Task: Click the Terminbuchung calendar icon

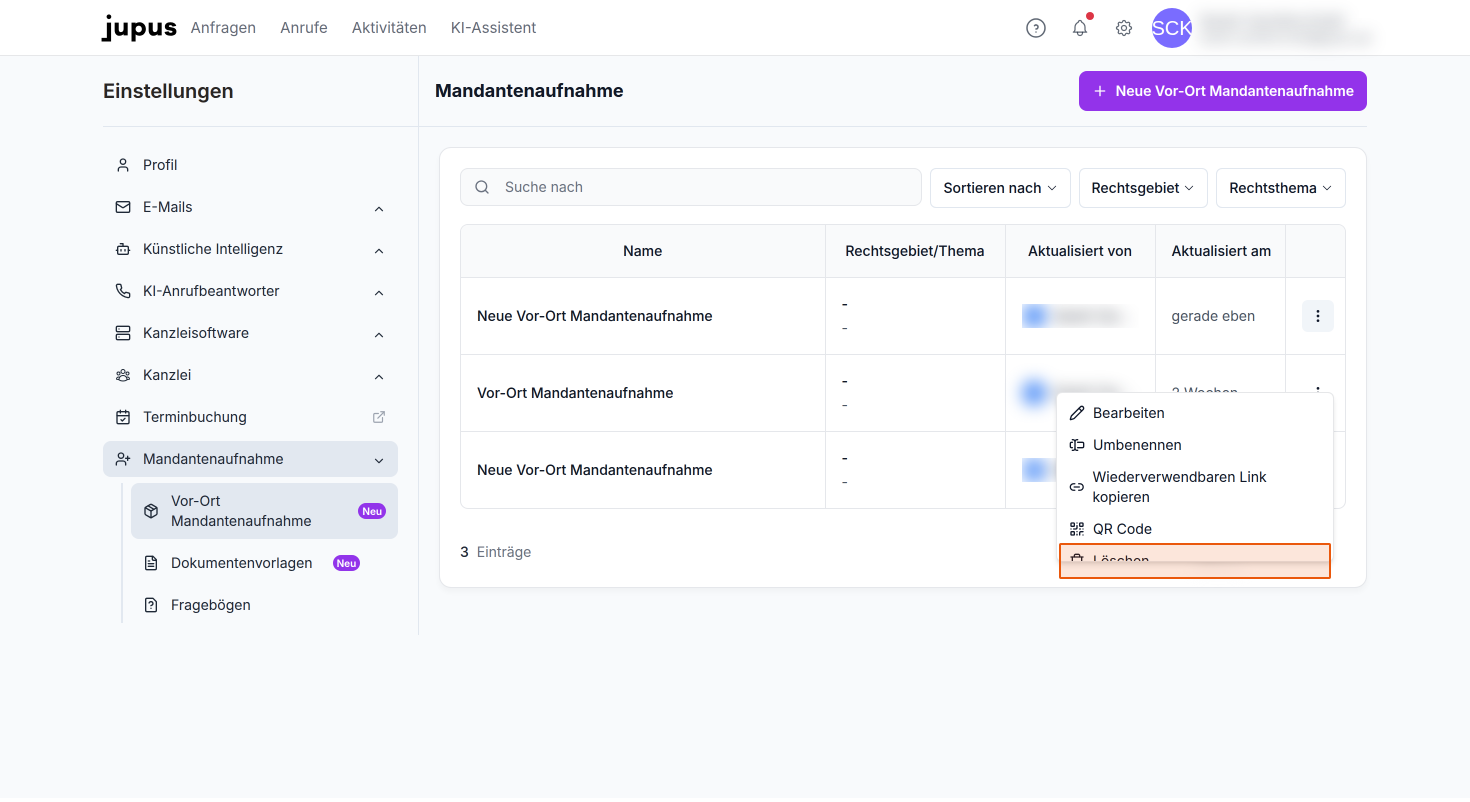Action: click(123, 417)
